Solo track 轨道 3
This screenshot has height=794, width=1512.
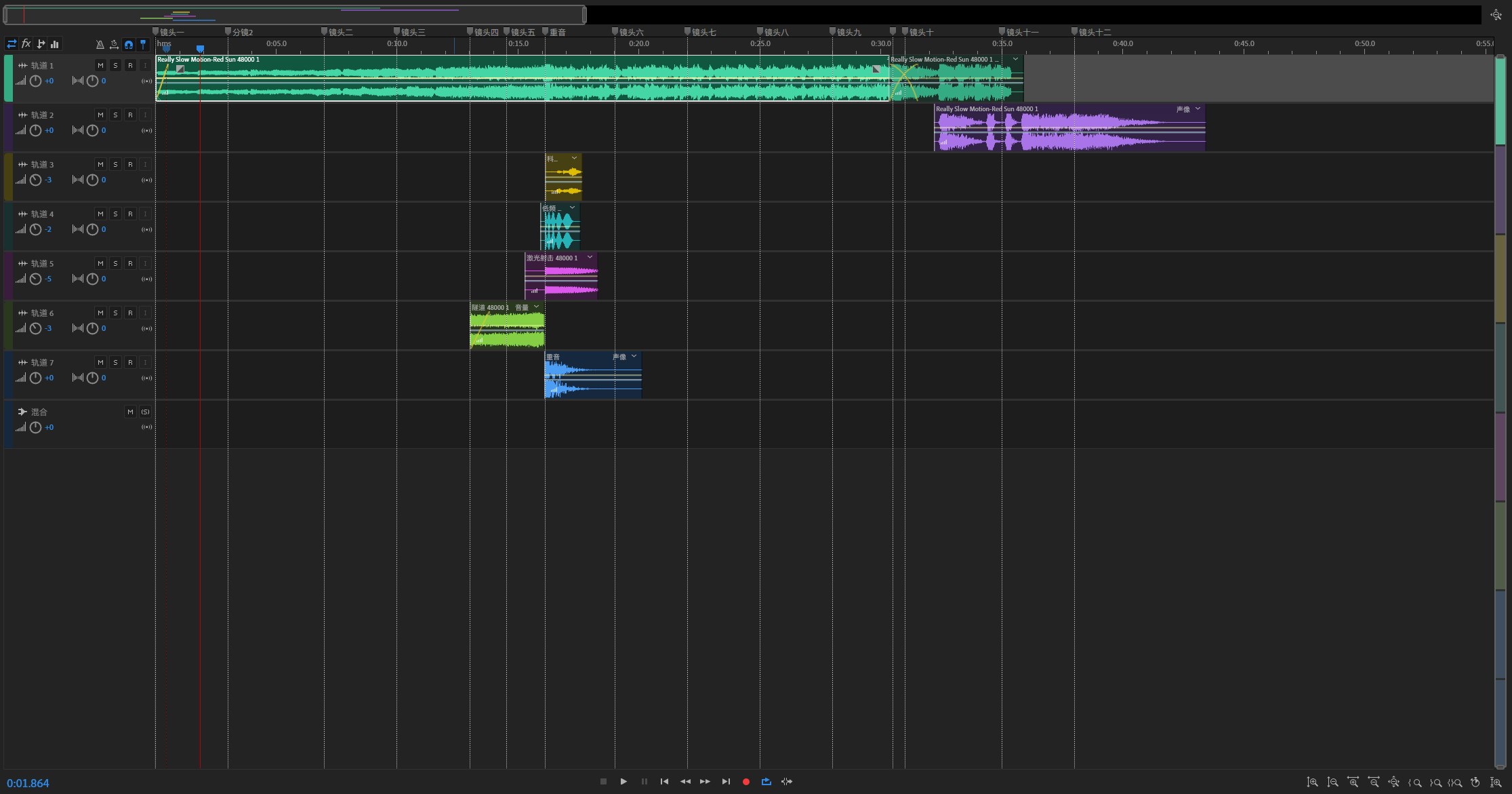click(x=115, y=164)
